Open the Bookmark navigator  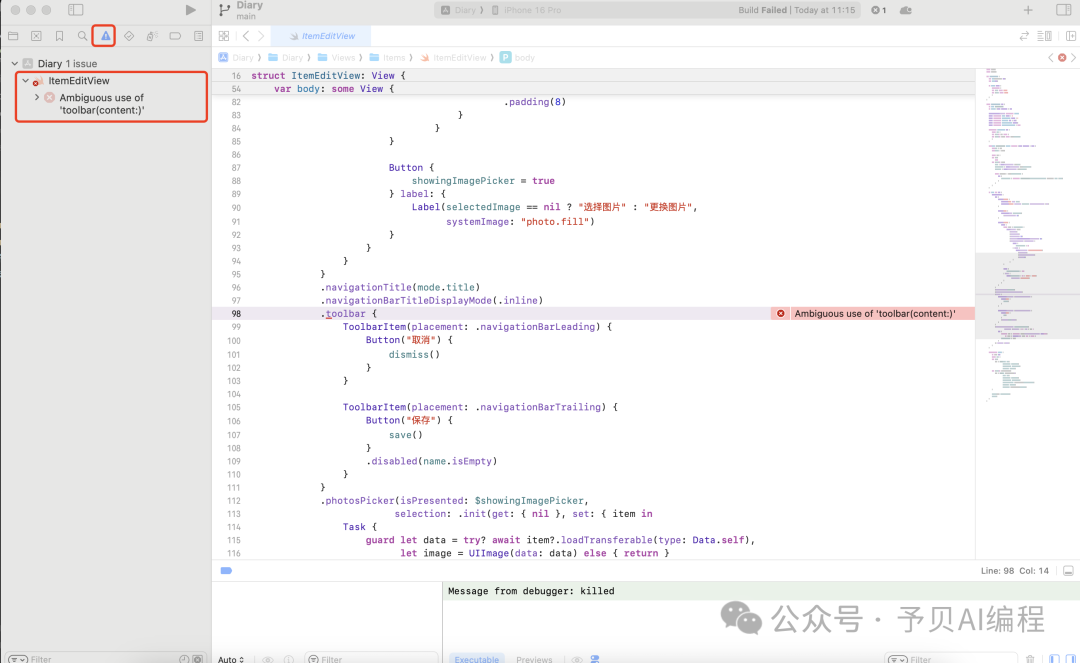click(x=59, y=36)
